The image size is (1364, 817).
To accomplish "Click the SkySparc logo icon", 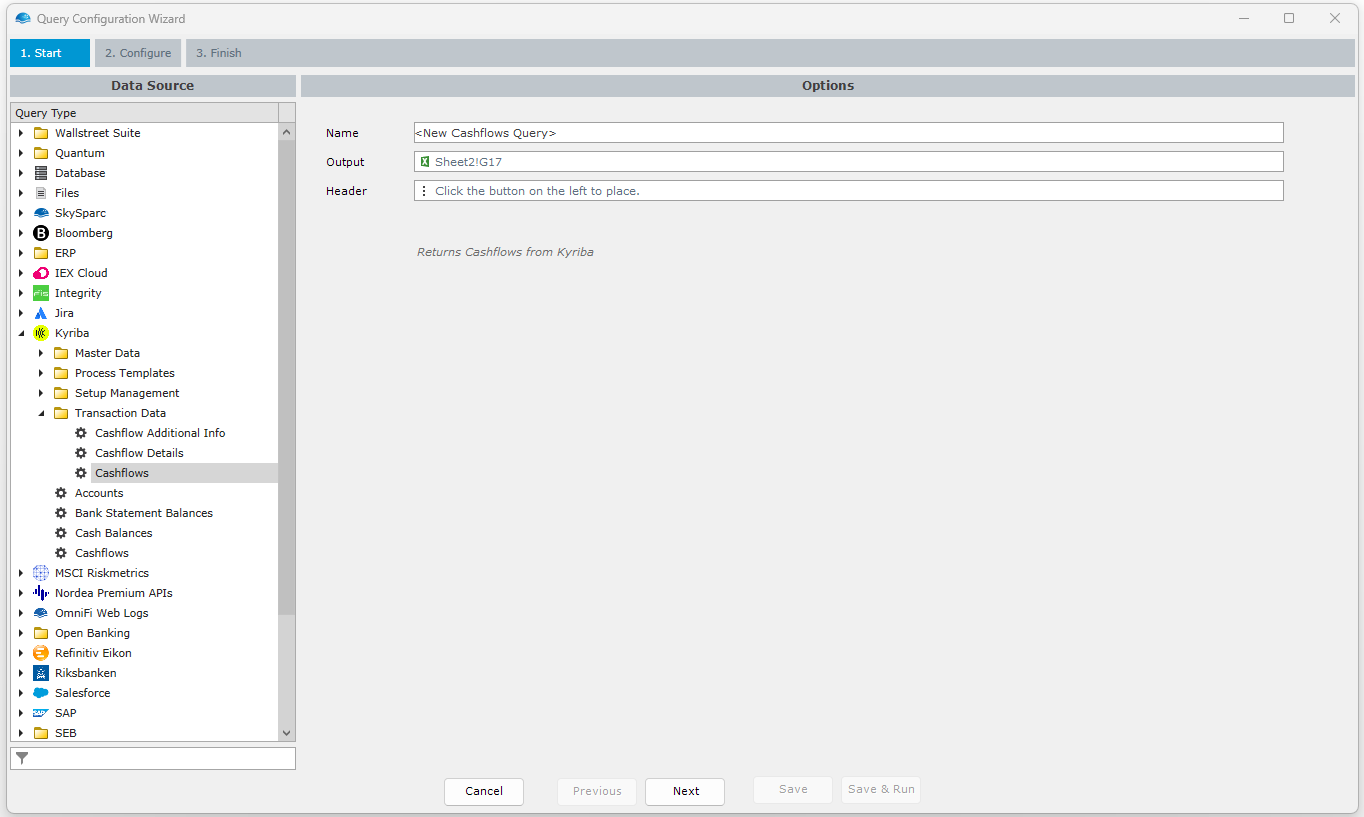I will [x=41, y=213].
